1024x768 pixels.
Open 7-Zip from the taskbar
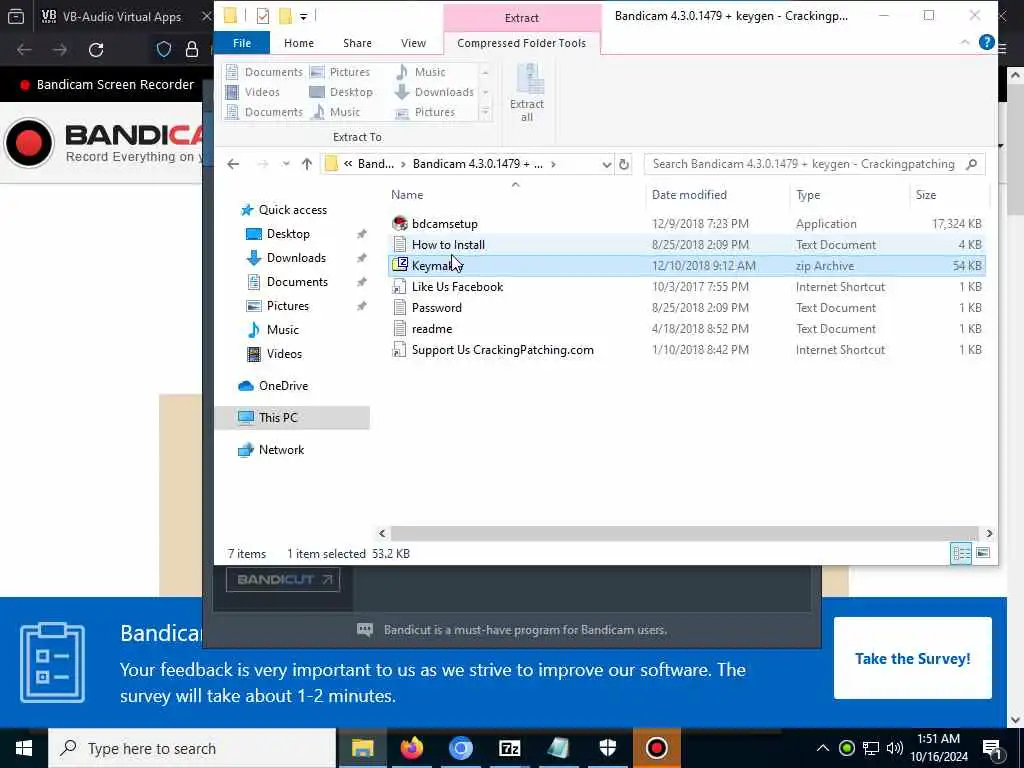(509, 748)
